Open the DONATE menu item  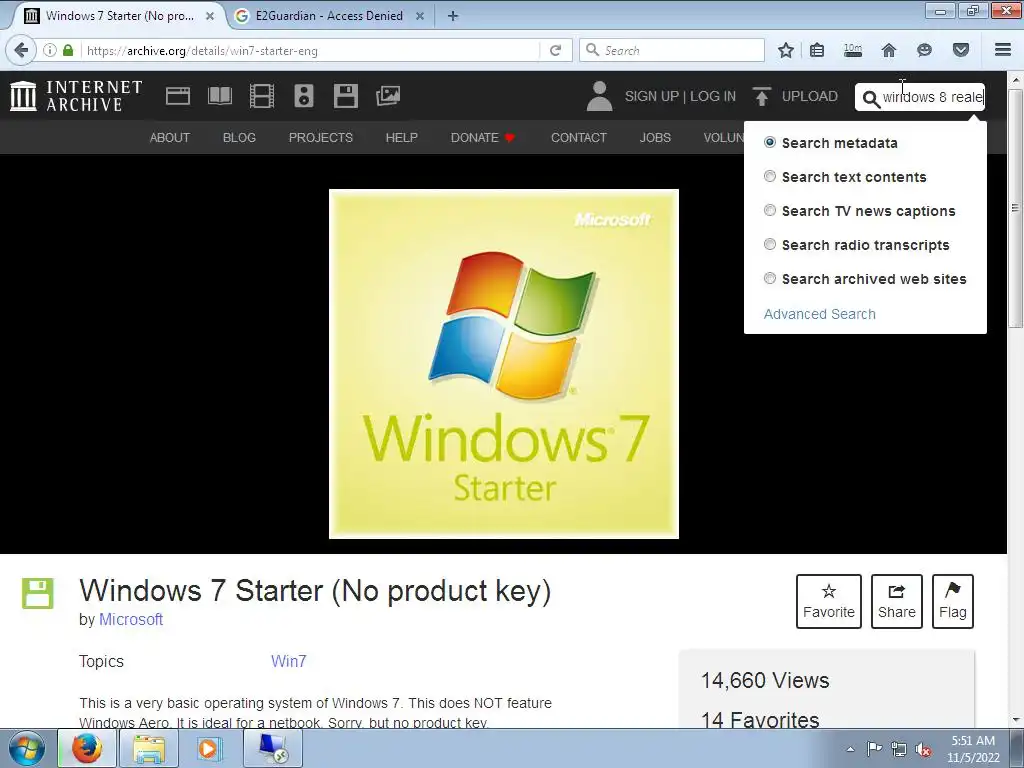coord(483,138)
